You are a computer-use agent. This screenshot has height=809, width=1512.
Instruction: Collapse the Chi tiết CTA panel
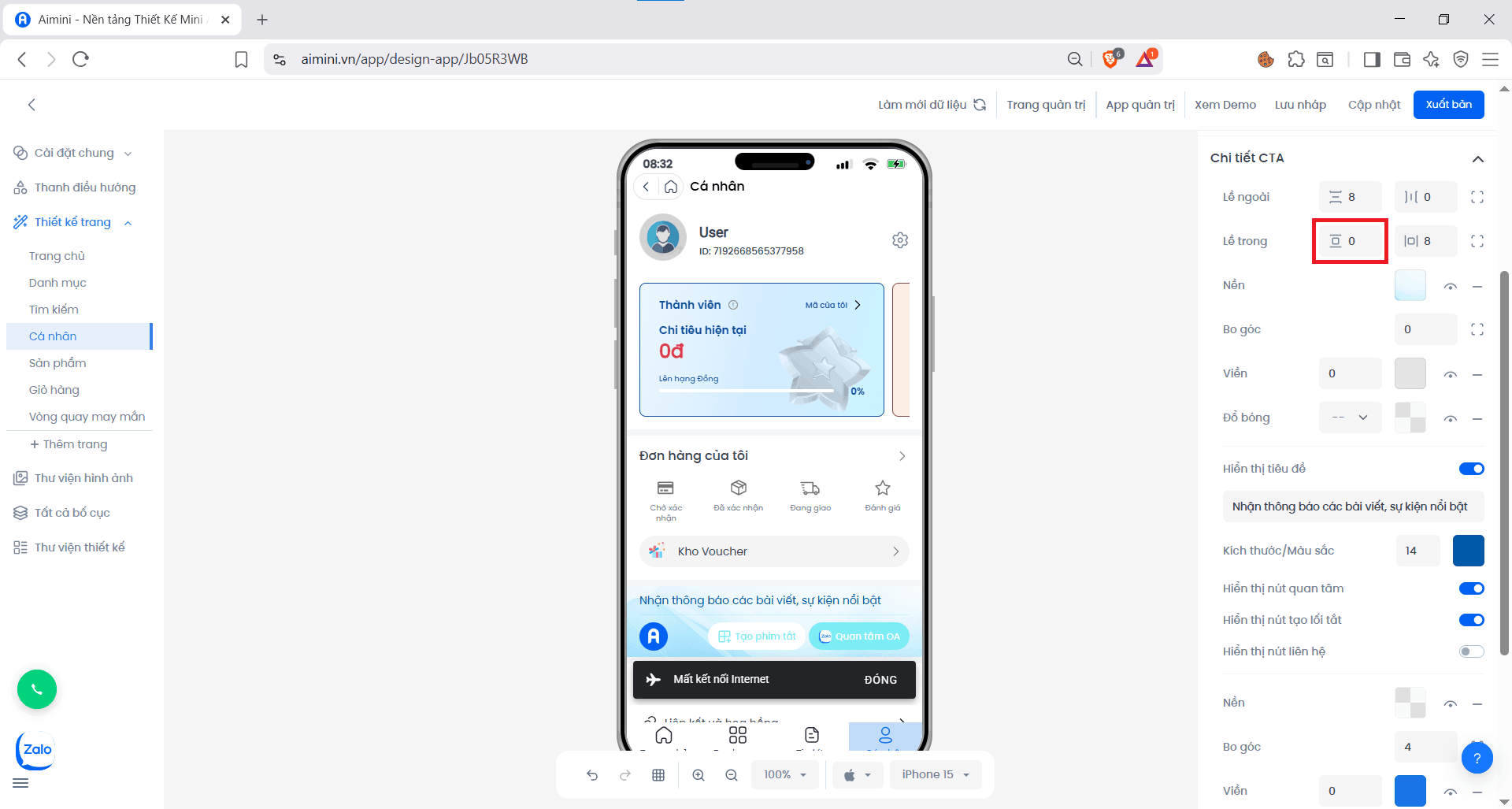click(1478, 158)
